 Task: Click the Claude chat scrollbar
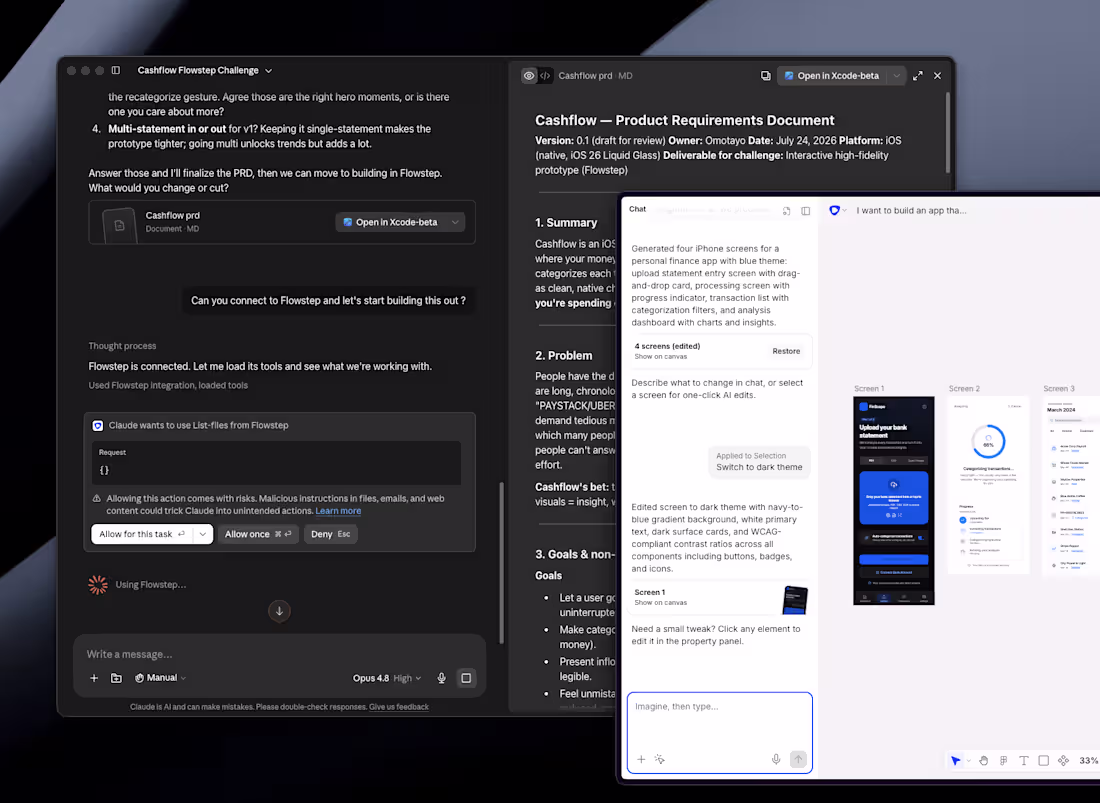(x=501, y=562)
